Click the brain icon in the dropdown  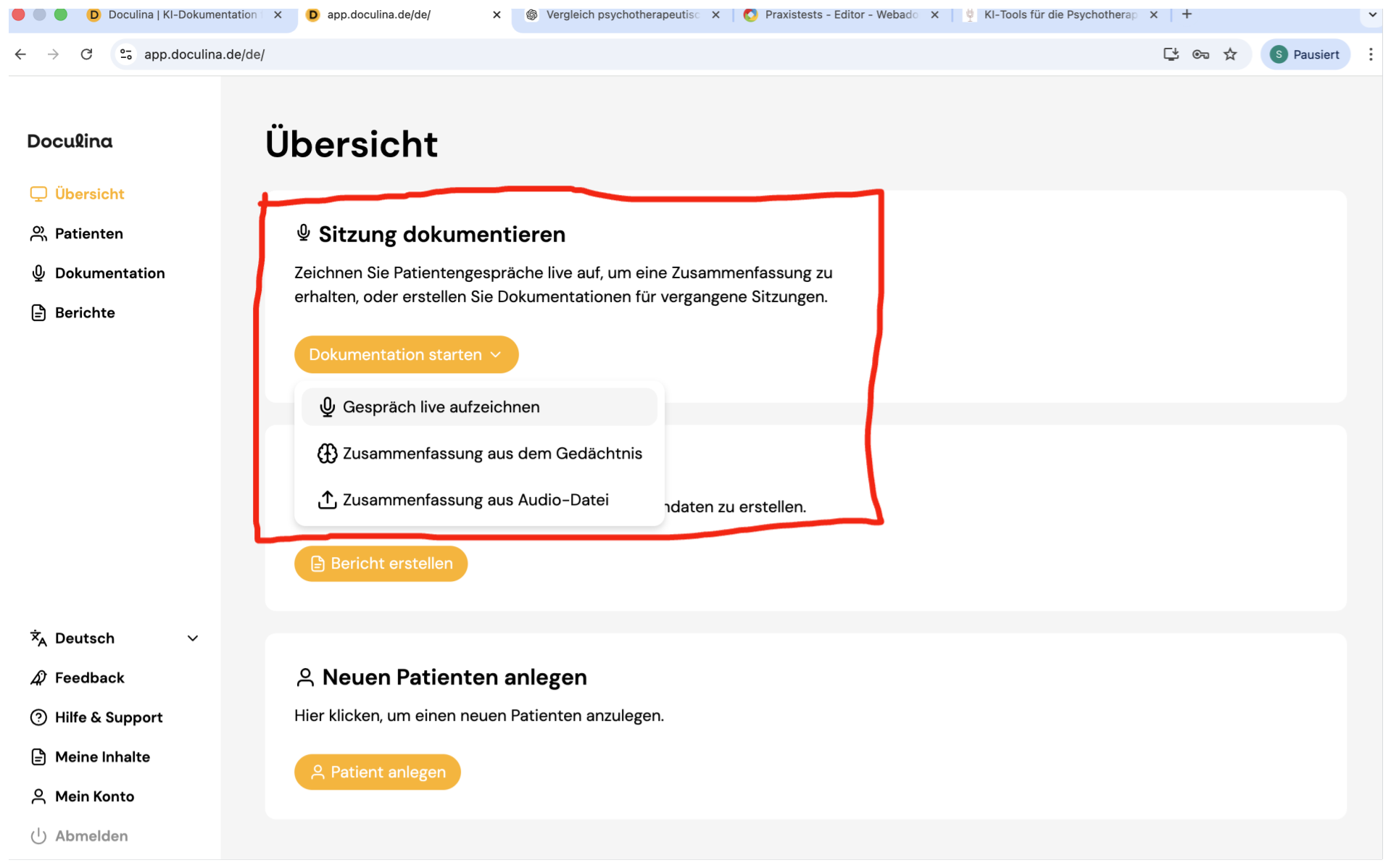(x=328, y=454)
